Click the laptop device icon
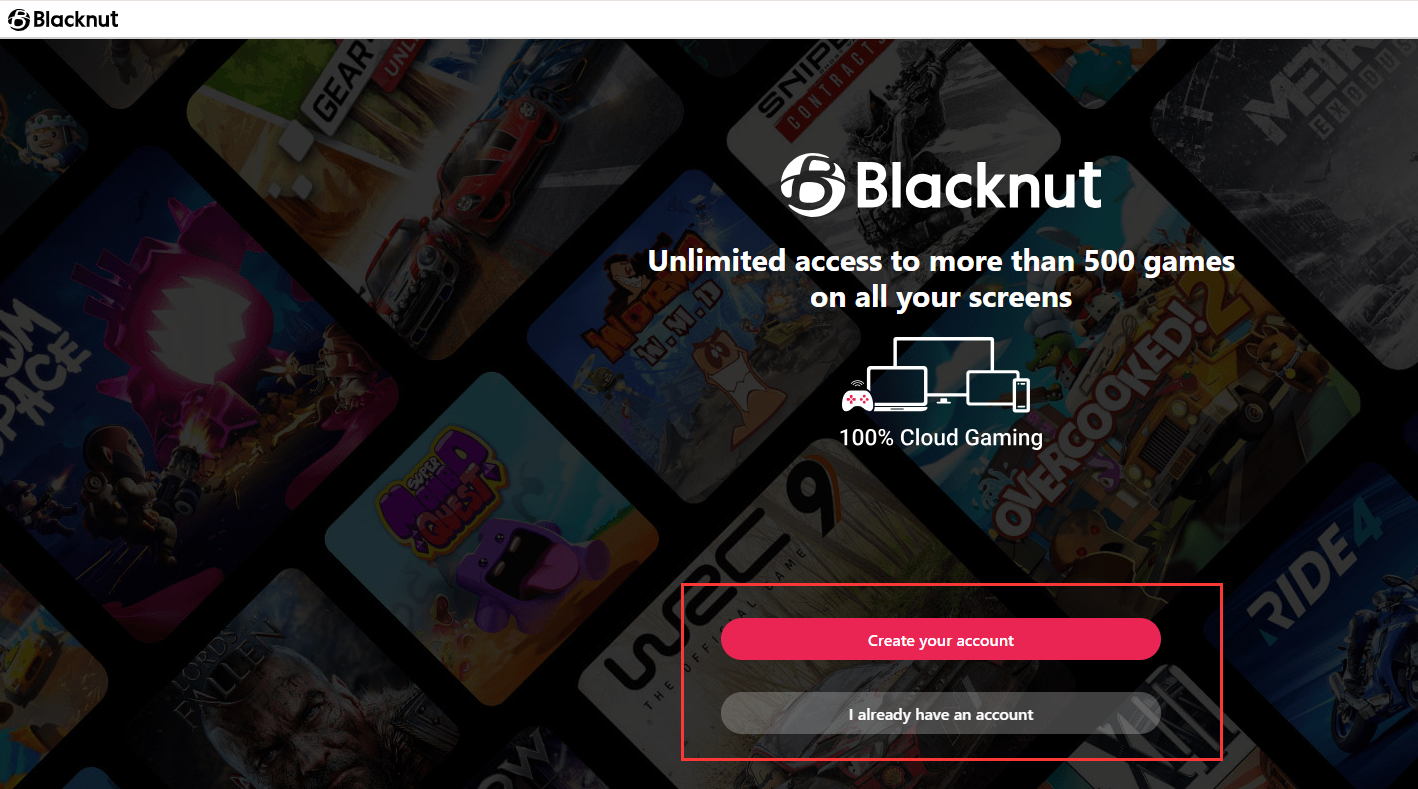 pos(897,390)
